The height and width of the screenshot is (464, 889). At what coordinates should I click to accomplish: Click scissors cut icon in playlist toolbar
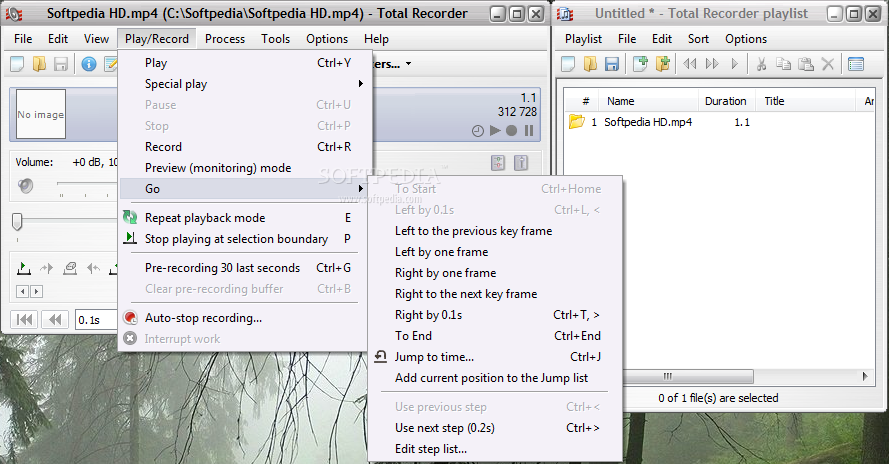761,64
